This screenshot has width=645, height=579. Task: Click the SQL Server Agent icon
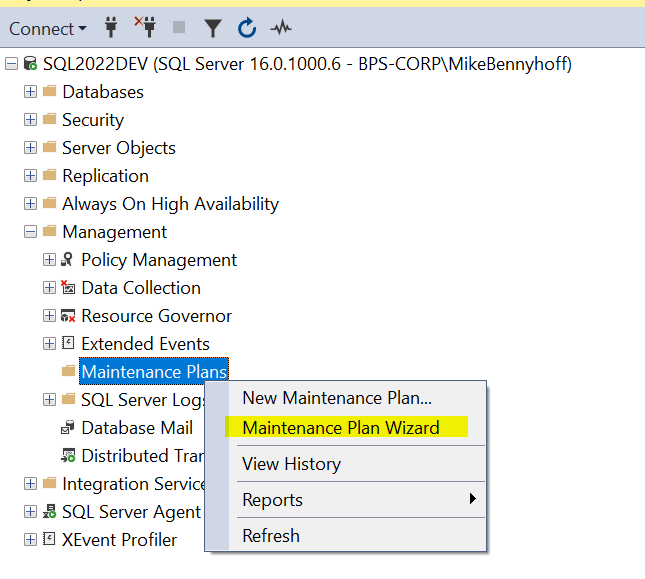pyautogui.click(x=49, y=511)
